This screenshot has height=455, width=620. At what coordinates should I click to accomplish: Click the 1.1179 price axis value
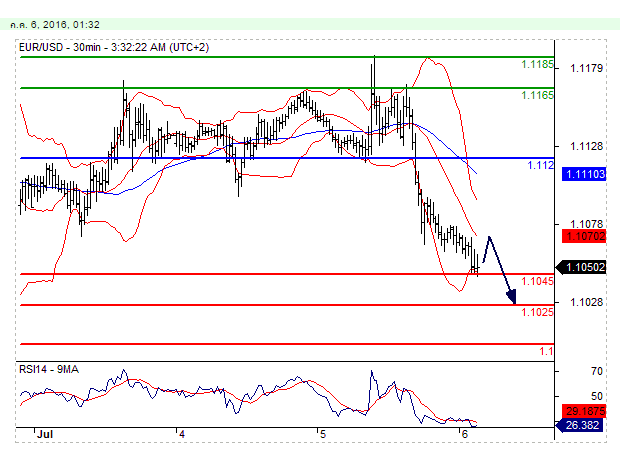[x=586, y=68]
